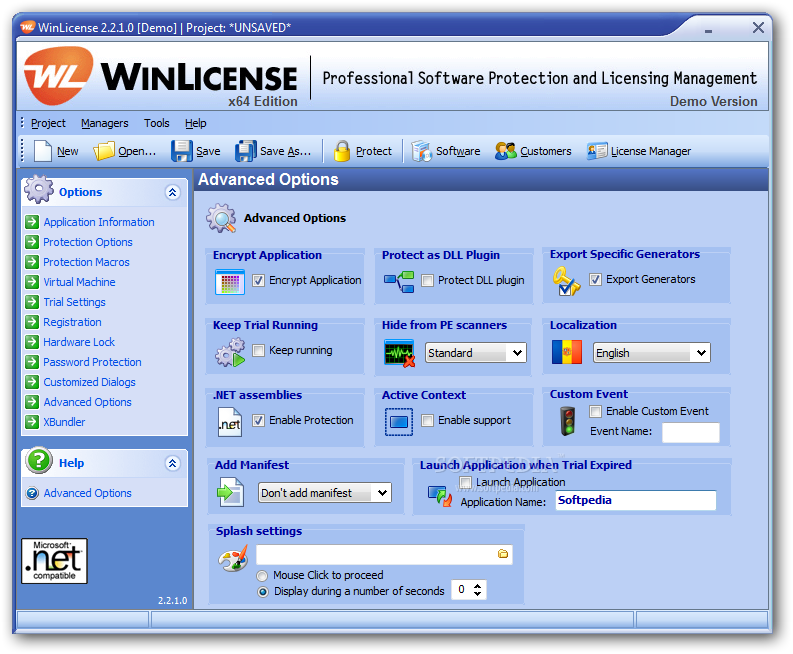Open Advanced Options help topic link
The width and height of the screenshot is (793, 654).
87,493
